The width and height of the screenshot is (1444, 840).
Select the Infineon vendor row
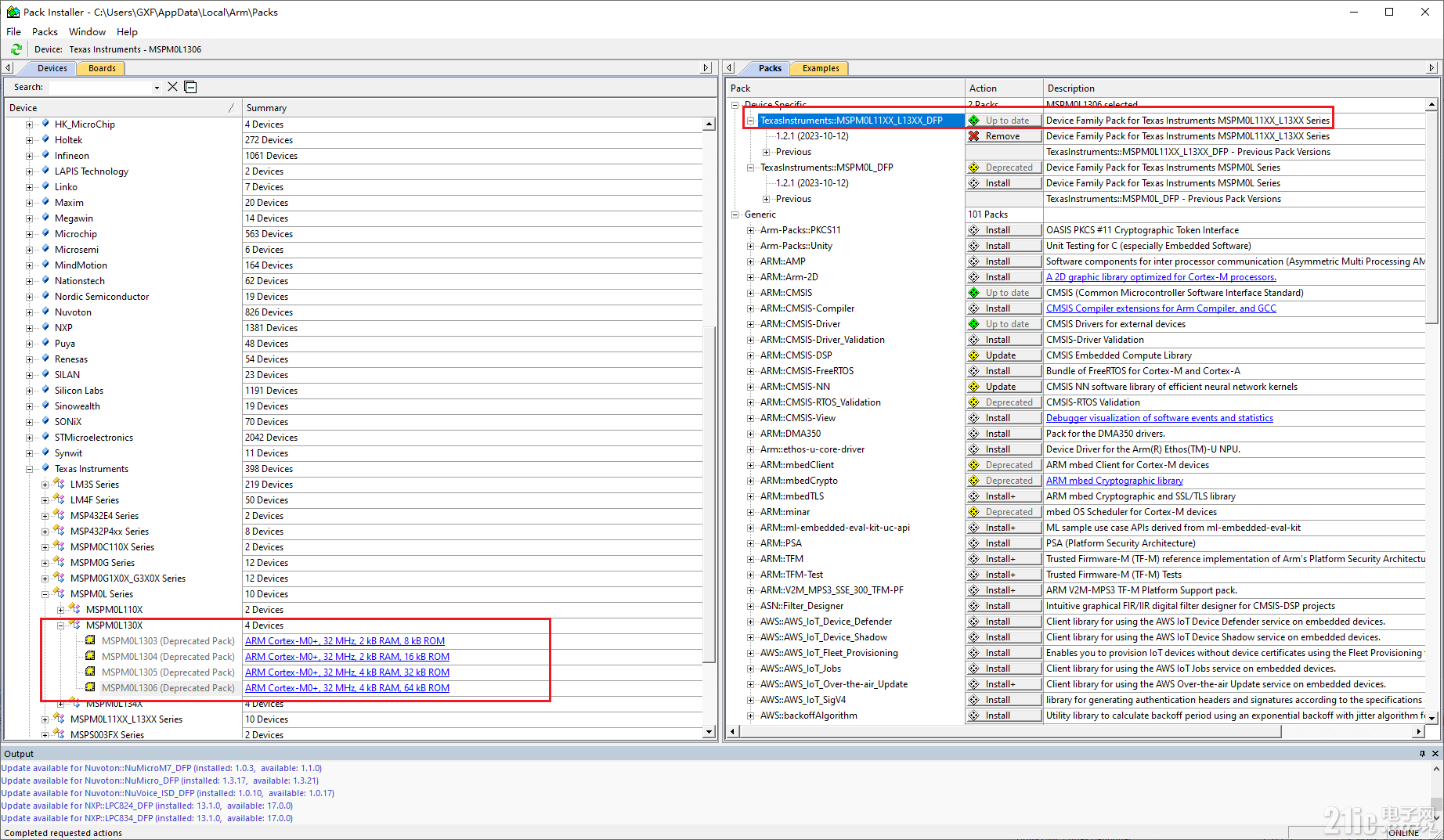coord(354,156)
